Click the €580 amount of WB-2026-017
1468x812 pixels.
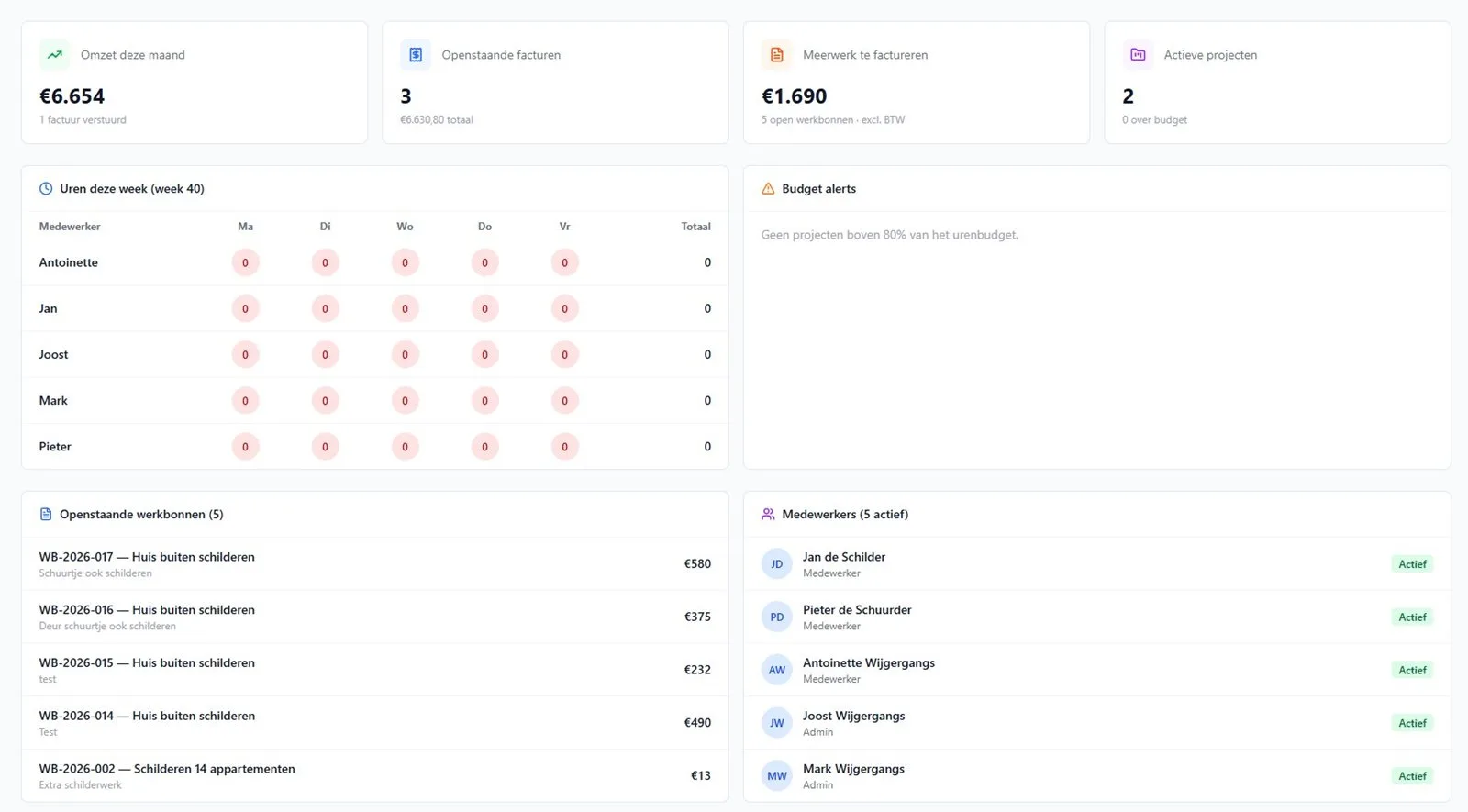(697, 564)
